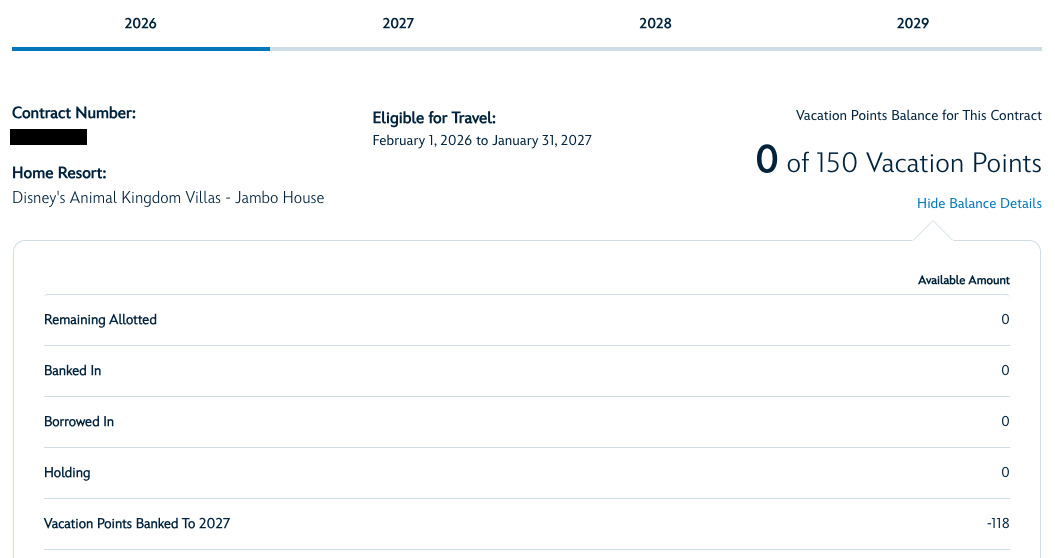This screenshot has width=1055, height=558.
Task: Select the 2028 tab
Action: tap(655, 24)
